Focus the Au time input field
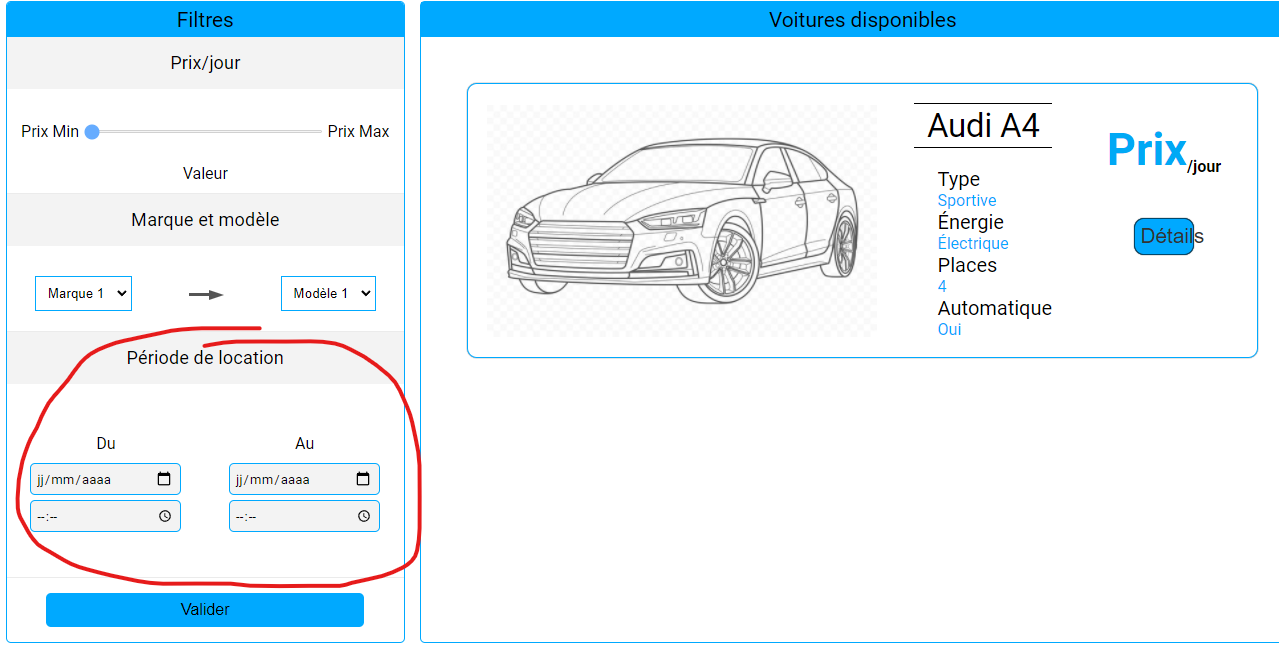Screen dimensions: 1279x645 tap(304, 516)
